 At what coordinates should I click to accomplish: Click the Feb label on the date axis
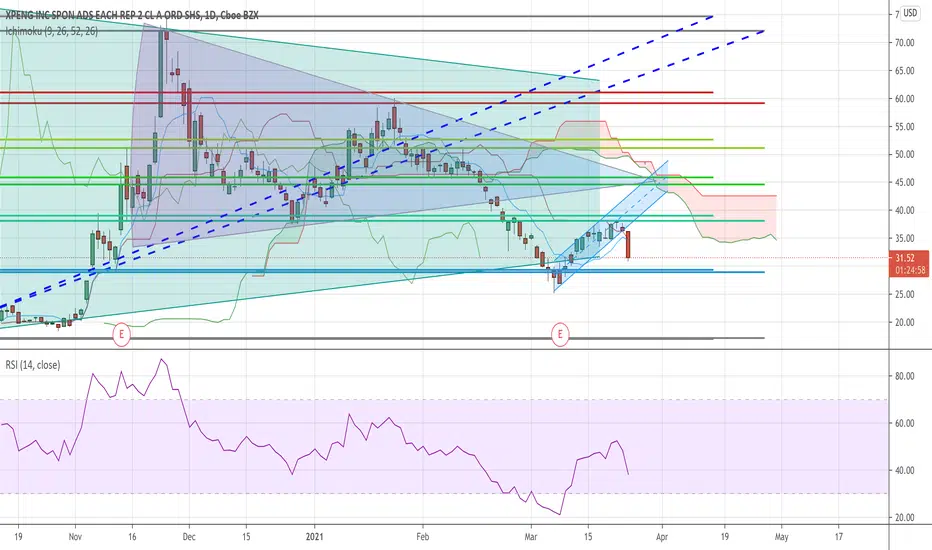(423, 537)
